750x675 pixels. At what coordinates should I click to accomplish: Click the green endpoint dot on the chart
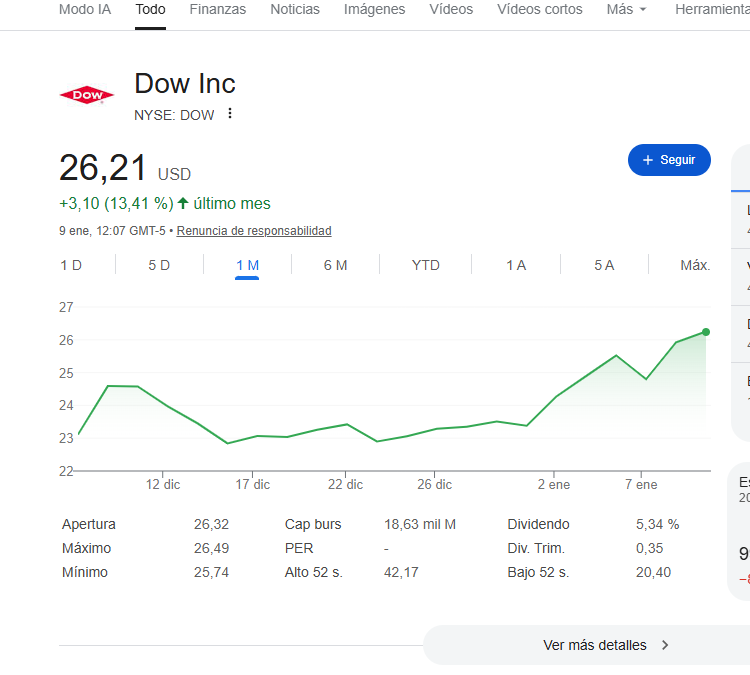[706, 332]
